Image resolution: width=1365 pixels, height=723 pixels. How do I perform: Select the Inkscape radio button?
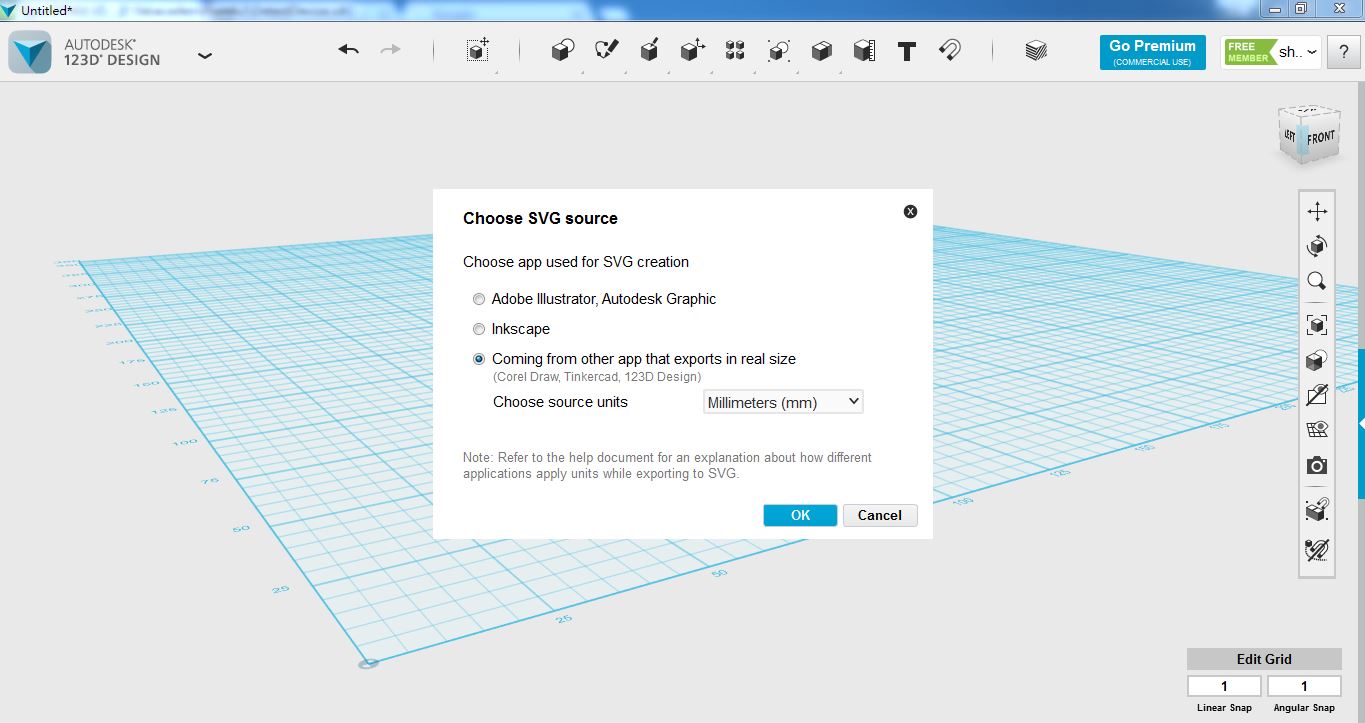pos(479,329)
